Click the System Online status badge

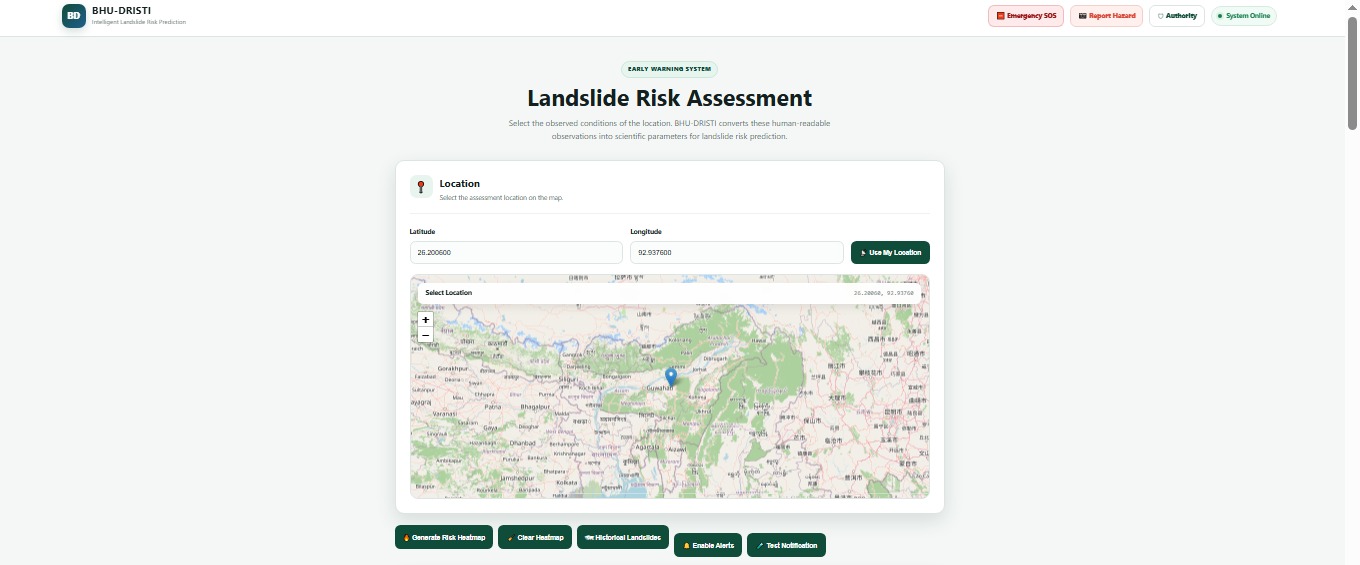1244,16
